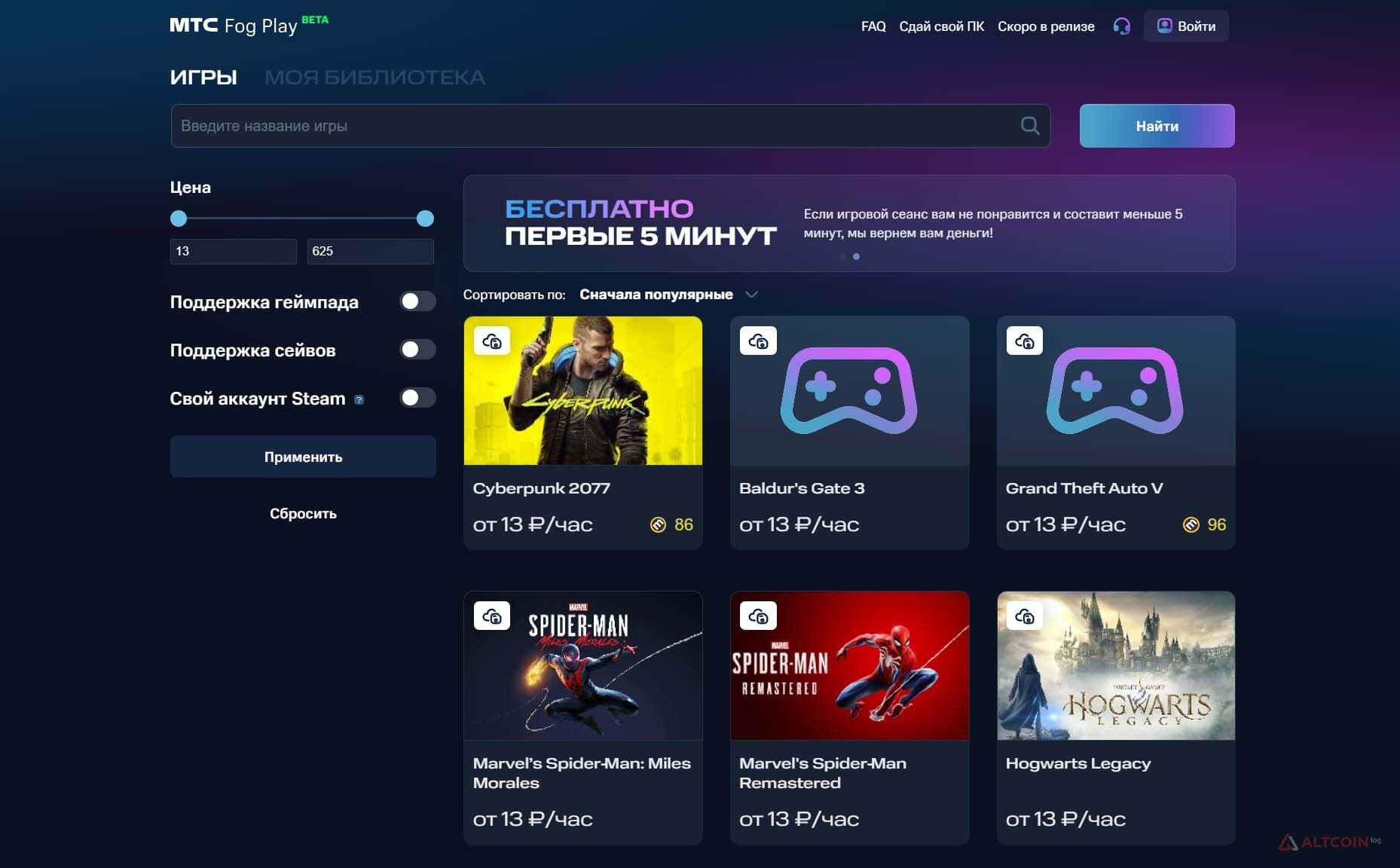This screenshot has height=868, width=1400.
Task: Open Marvel's Spider-Man Remastered cover image
Action: click(x=849, y=665)
